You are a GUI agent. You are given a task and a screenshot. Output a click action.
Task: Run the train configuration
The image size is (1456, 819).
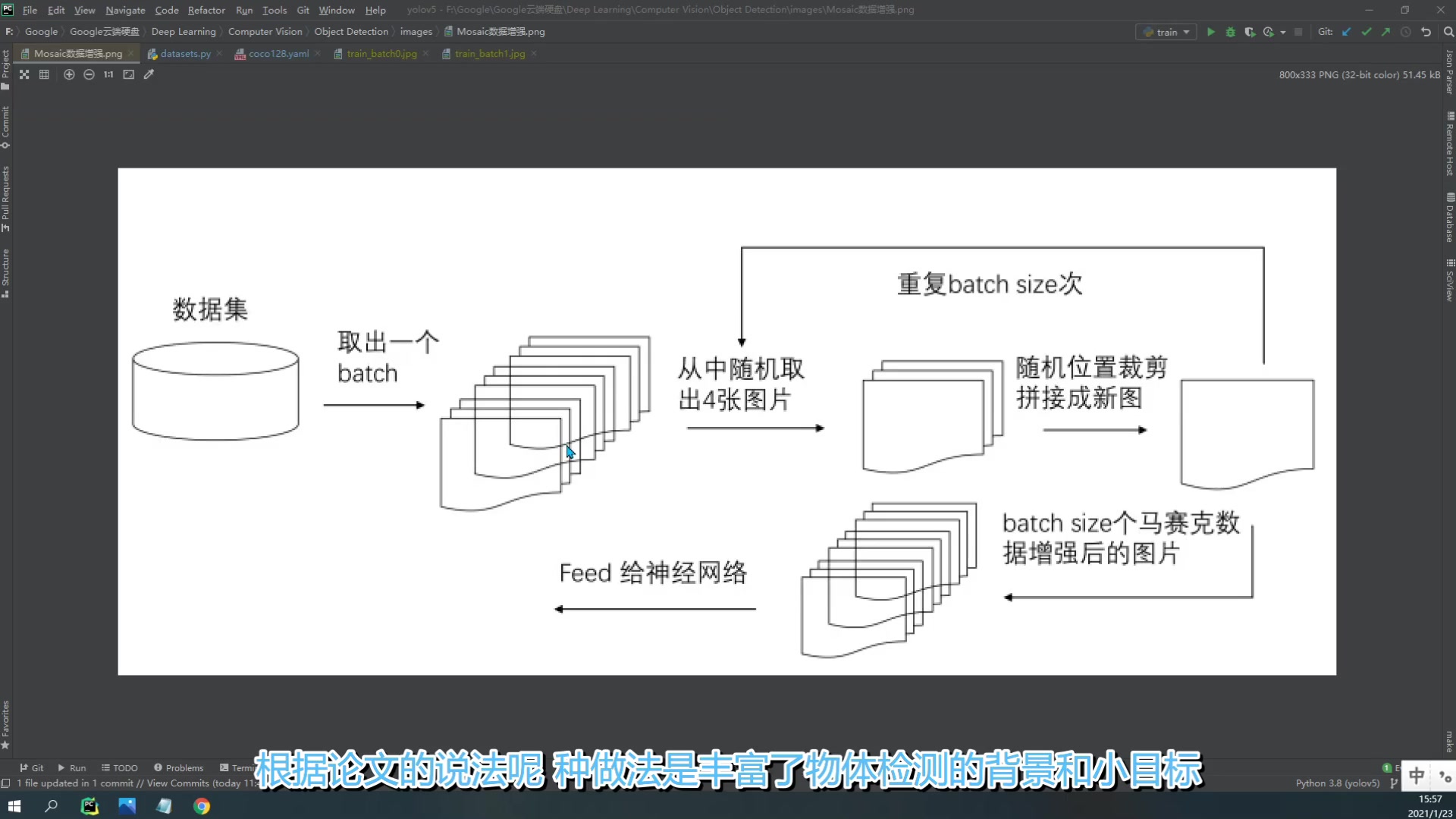pyautogui.click(x=1211, y=32)
